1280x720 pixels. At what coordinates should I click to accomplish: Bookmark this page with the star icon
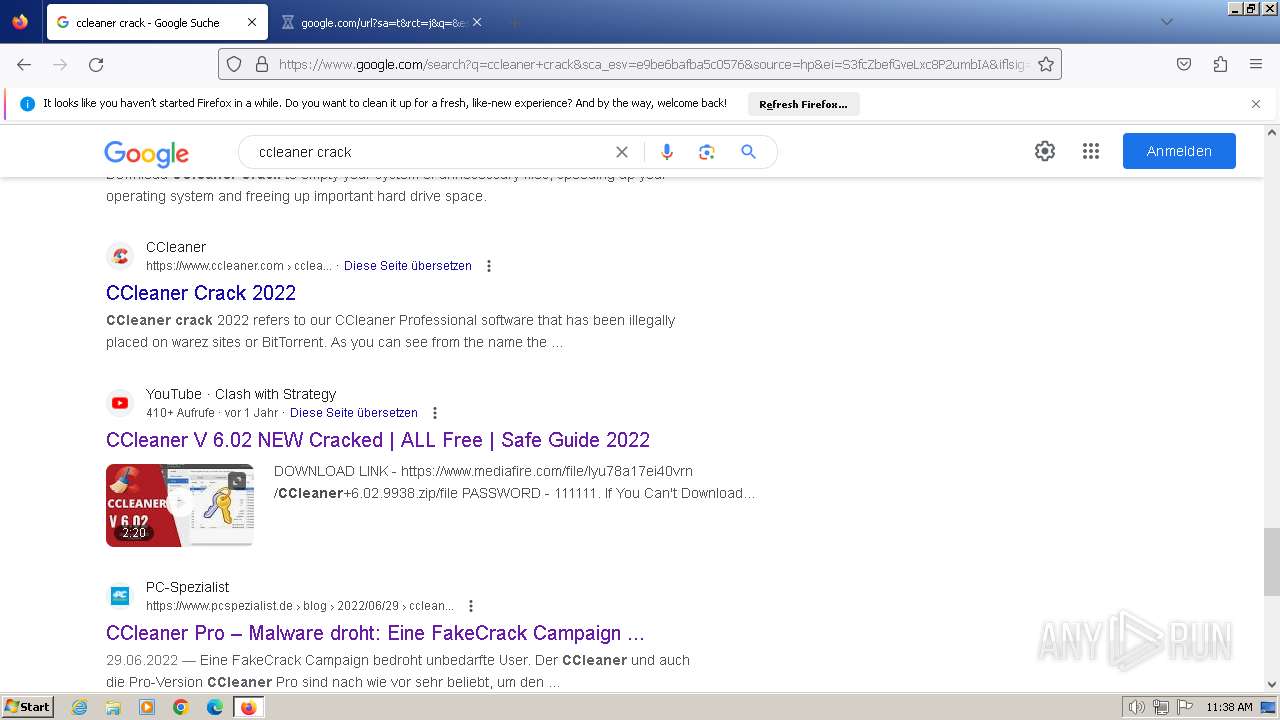tap(1046, 64)
